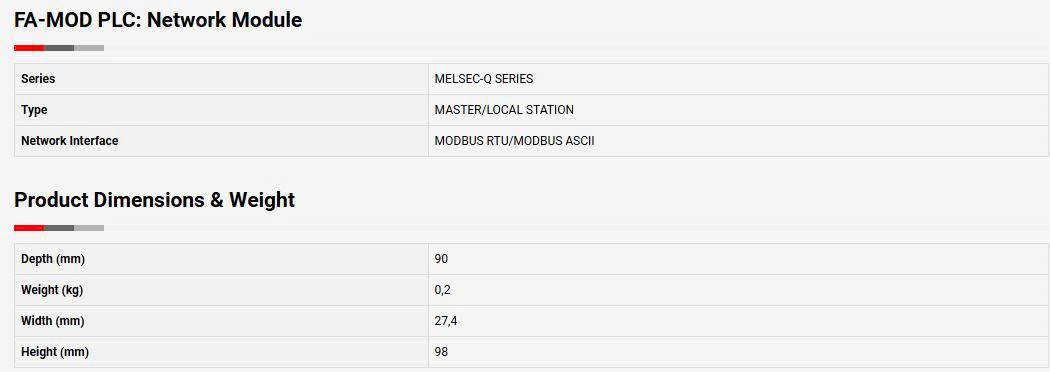
Task: Click the red underline bar beneath Product Dimensions
Action: (29, 228)
